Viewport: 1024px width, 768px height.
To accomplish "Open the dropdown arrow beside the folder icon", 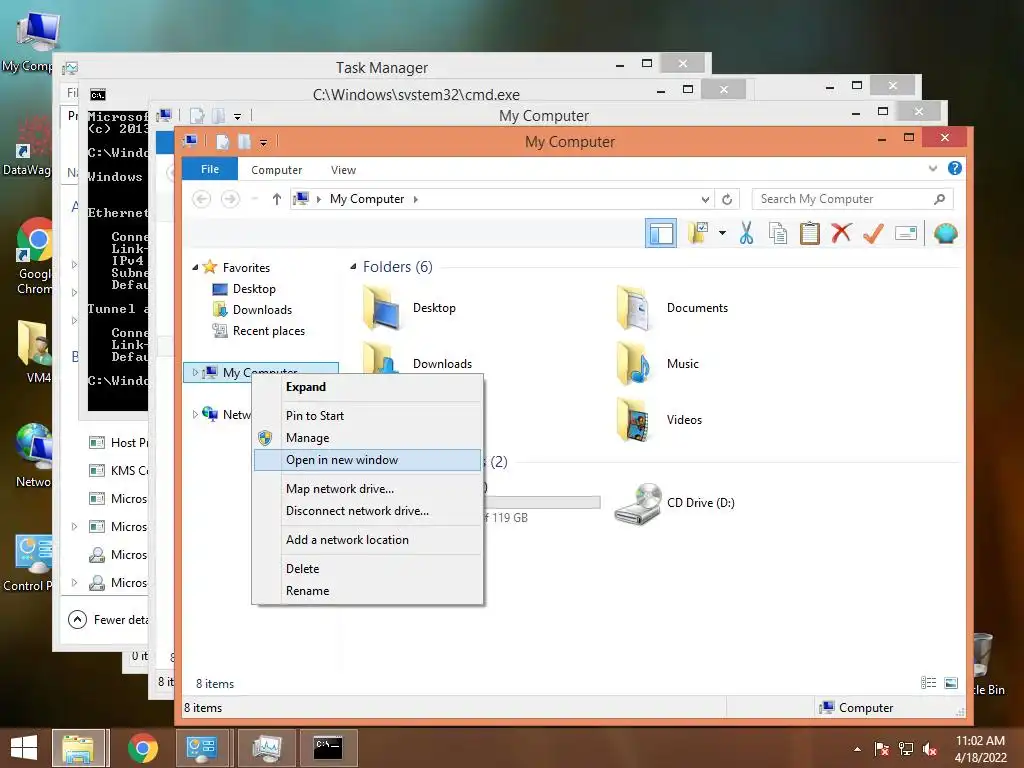I will [x=722, y=233].
